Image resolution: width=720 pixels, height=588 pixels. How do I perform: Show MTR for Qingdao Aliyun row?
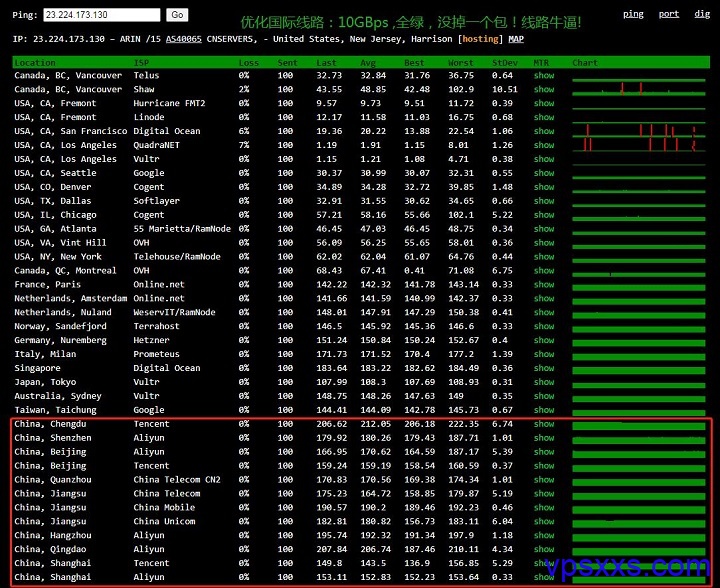pyautogui.click(x=544, y=549)
